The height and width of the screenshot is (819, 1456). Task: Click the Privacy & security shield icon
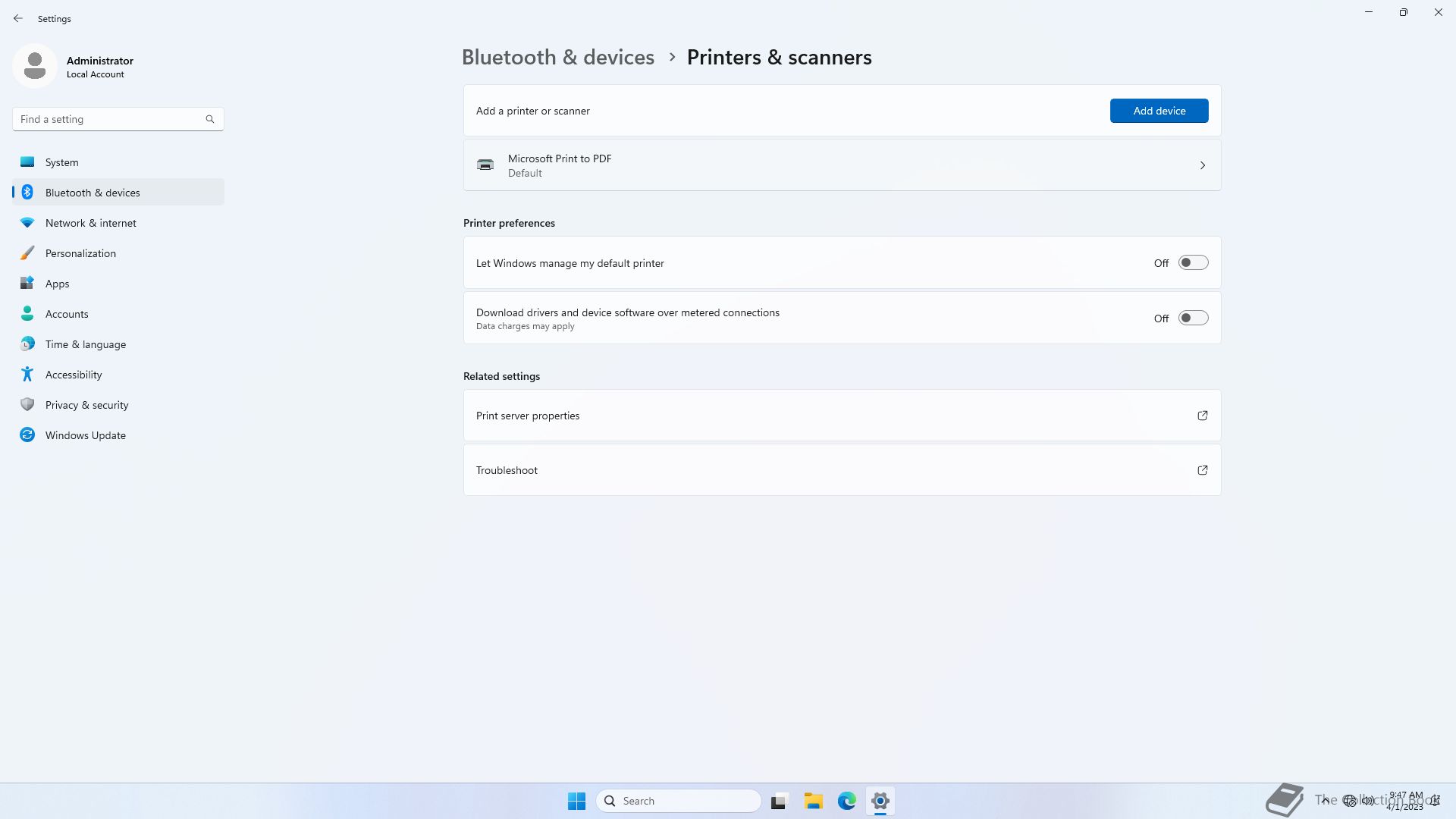[27, 404]
